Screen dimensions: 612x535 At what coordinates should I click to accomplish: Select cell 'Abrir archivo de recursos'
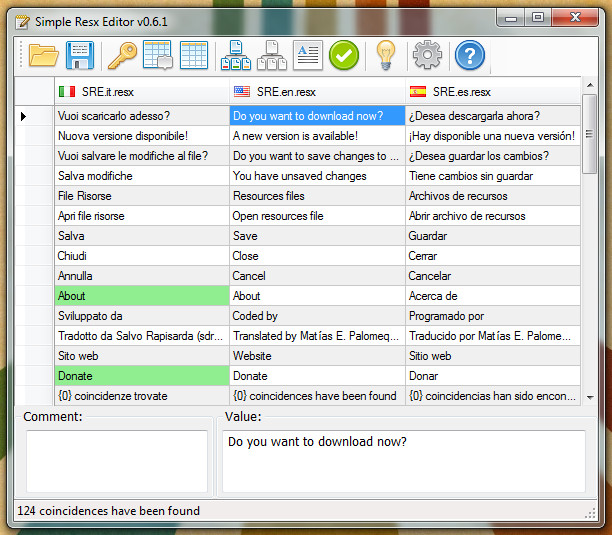pyautogui.click(x=493, y=216)
